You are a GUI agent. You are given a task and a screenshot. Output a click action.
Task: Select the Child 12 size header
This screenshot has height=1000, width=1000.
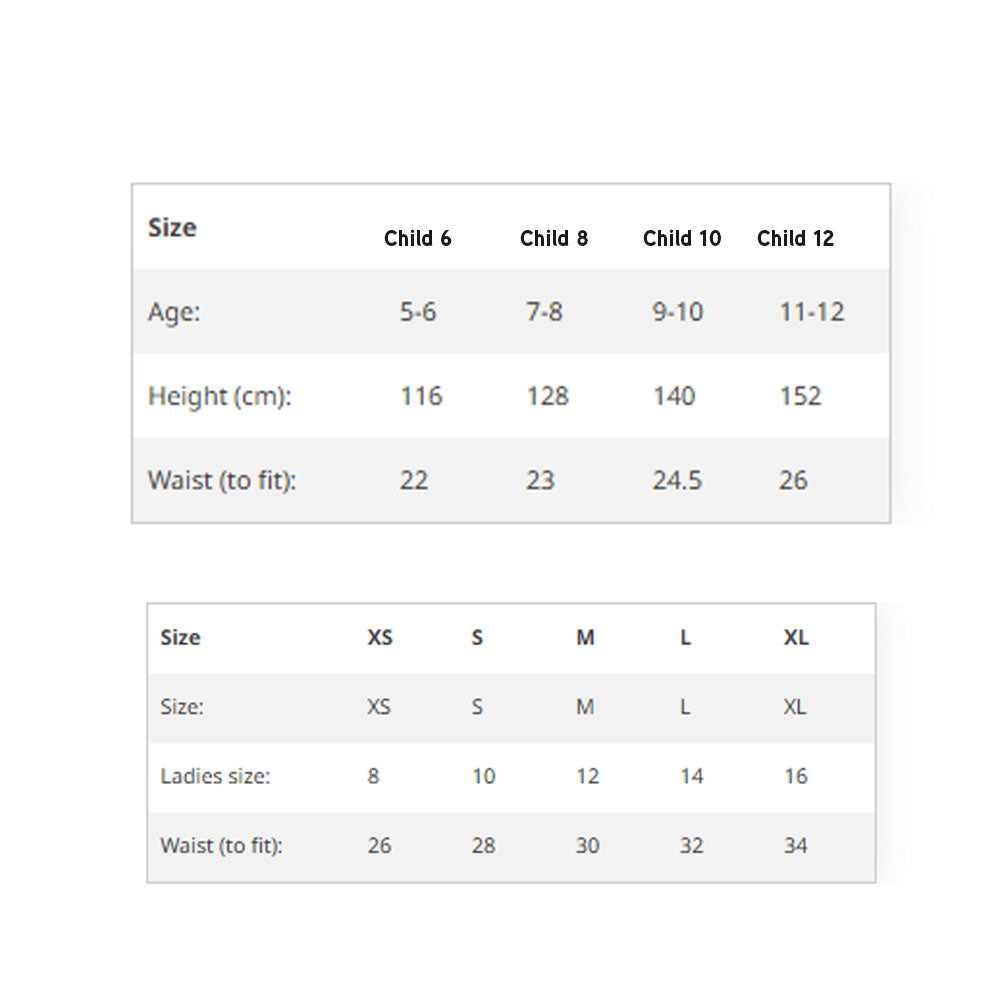click(795, 239)
